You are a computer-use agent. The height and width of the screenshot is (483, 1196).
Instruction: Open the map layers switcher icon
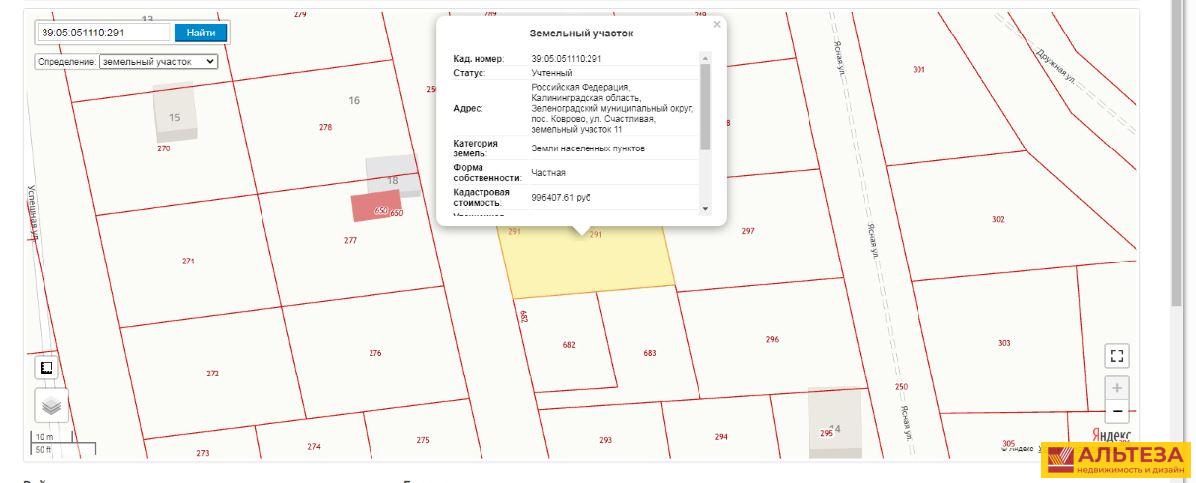point(51,406)
